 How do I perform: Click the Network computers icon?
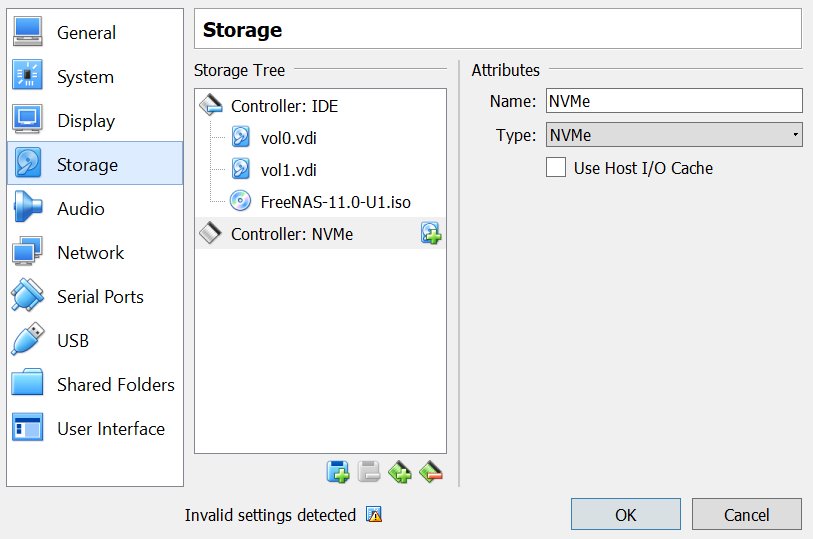pyautogui.click(x=27, y=251)
